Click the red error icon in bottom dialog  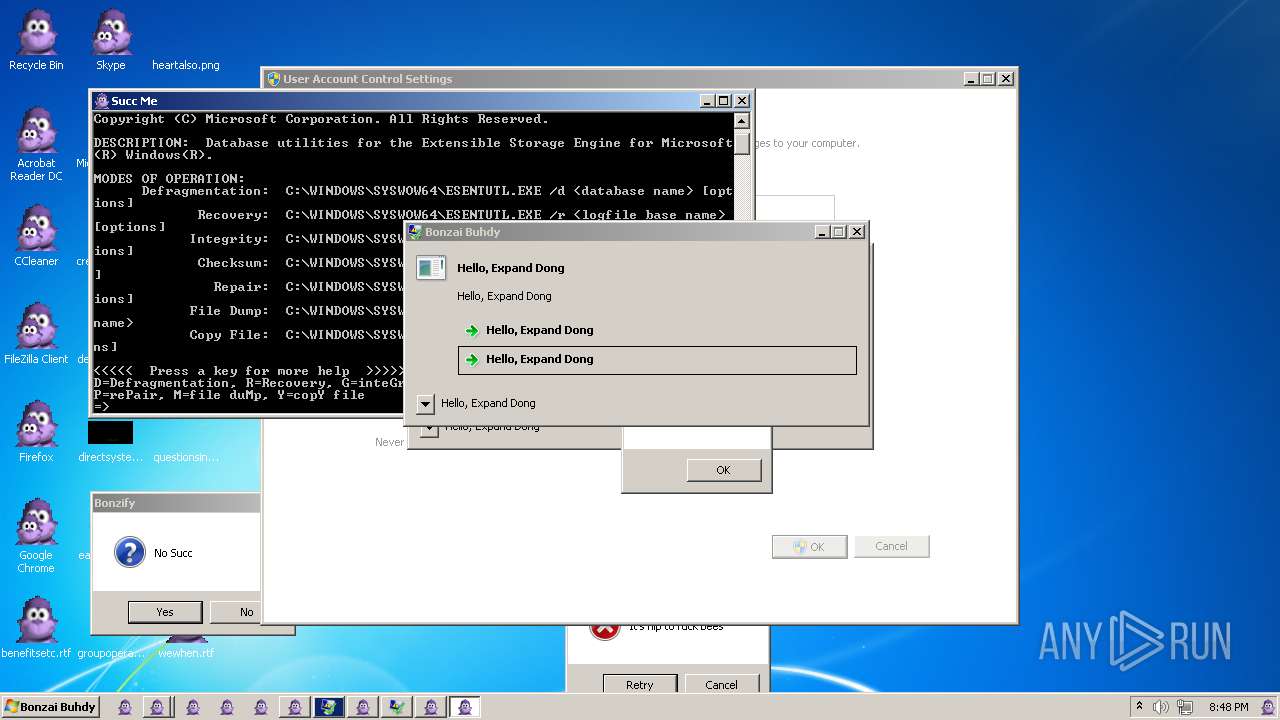pyautogui.click(x=604, y=629)
